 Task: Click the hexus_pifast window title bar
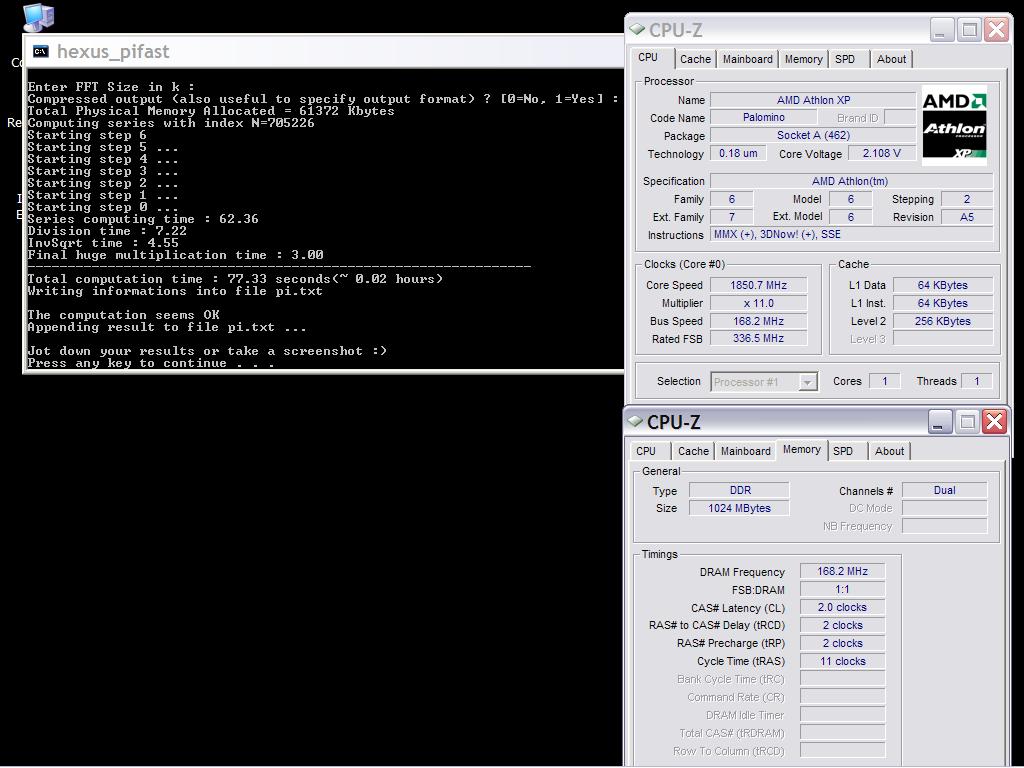[x=323, y=52]
